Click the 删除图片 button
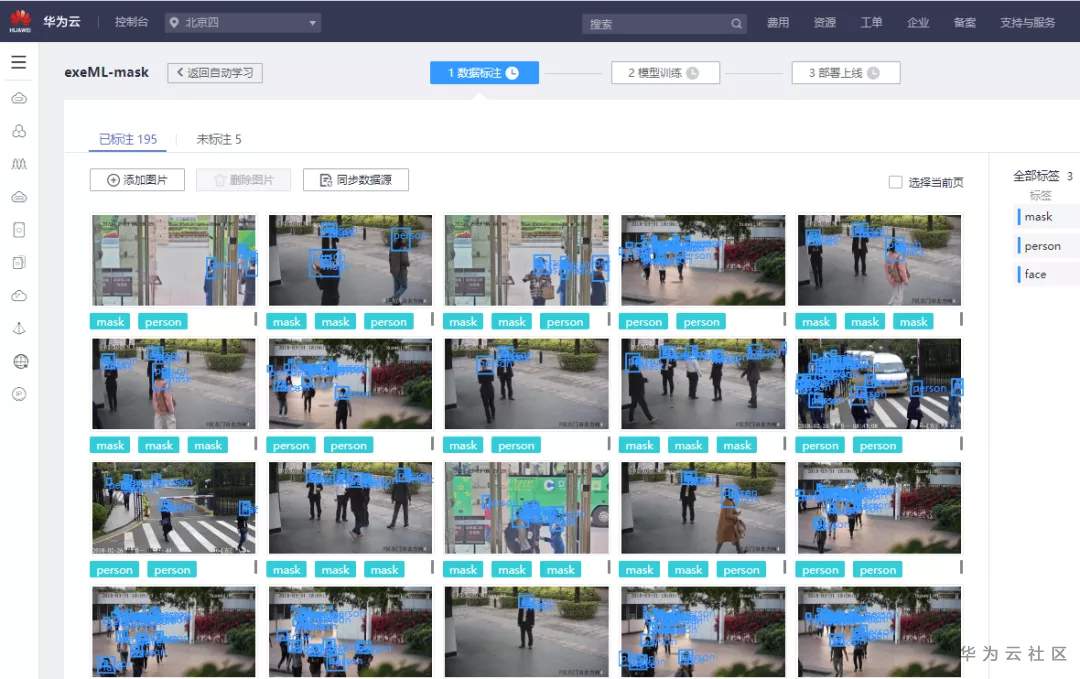The image size is (1080, 679). pyautogui.click(x=243, y=180)
